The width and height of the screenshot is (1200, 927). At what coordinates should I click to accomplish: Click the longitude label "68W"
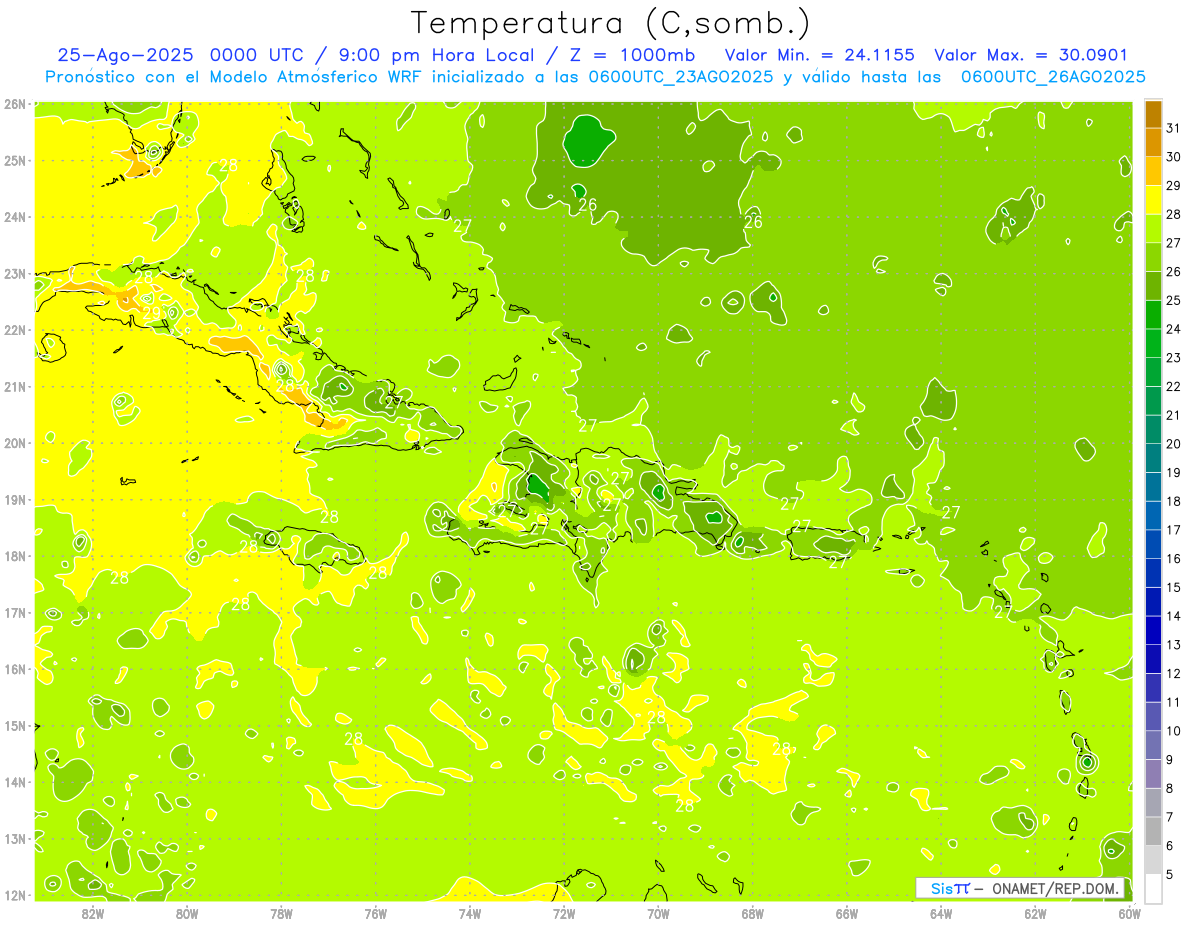coord(753,913)
